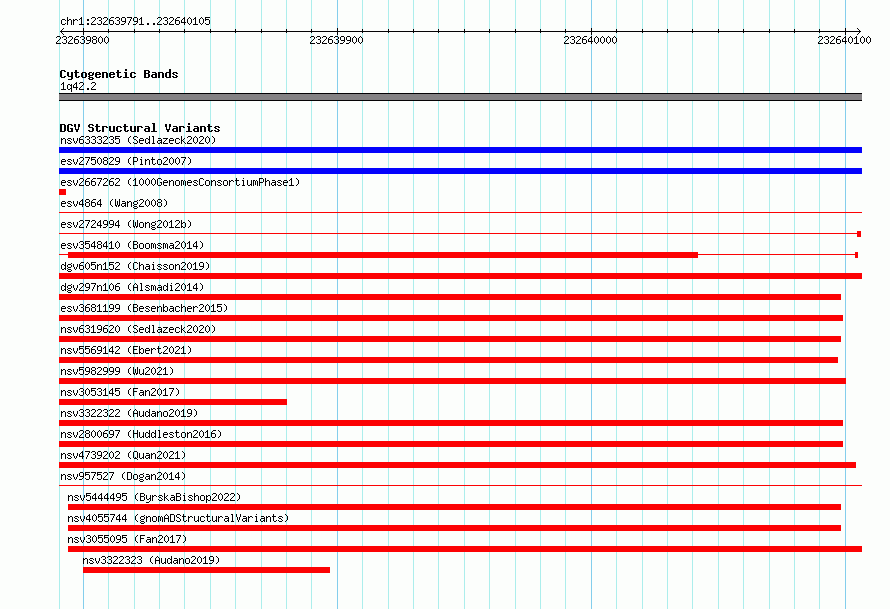Select the red bar under nsv5982999
The image size is (890, 609).
pyautogui.click(x=452, y=381)
